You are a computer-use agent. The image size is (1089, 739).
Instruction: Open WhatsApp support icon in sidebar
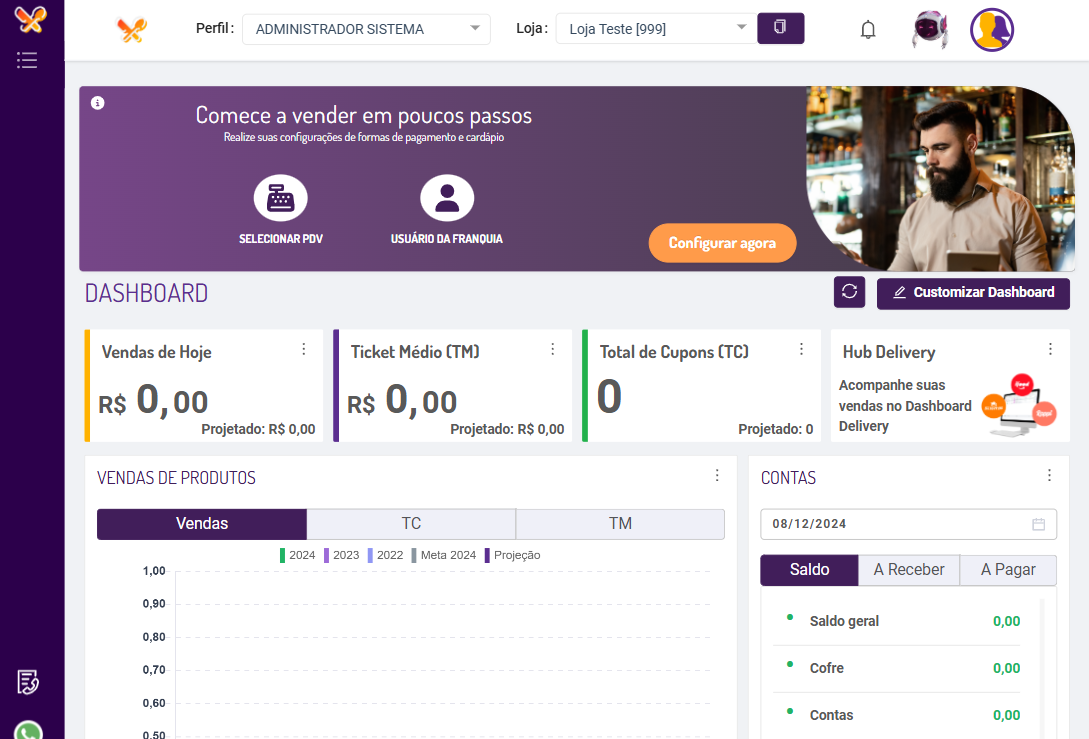pos(28,731)
